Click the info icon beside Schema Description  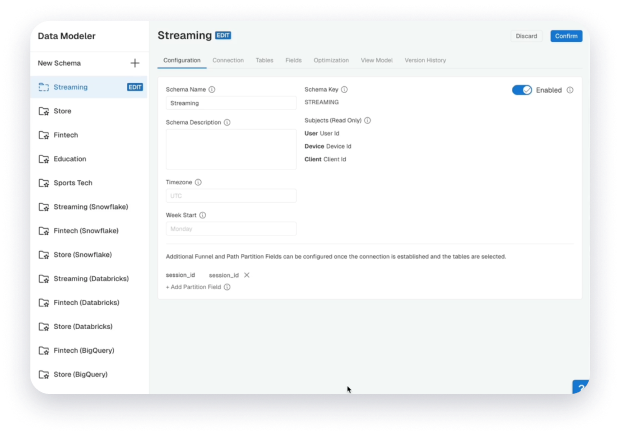(227, 122)
